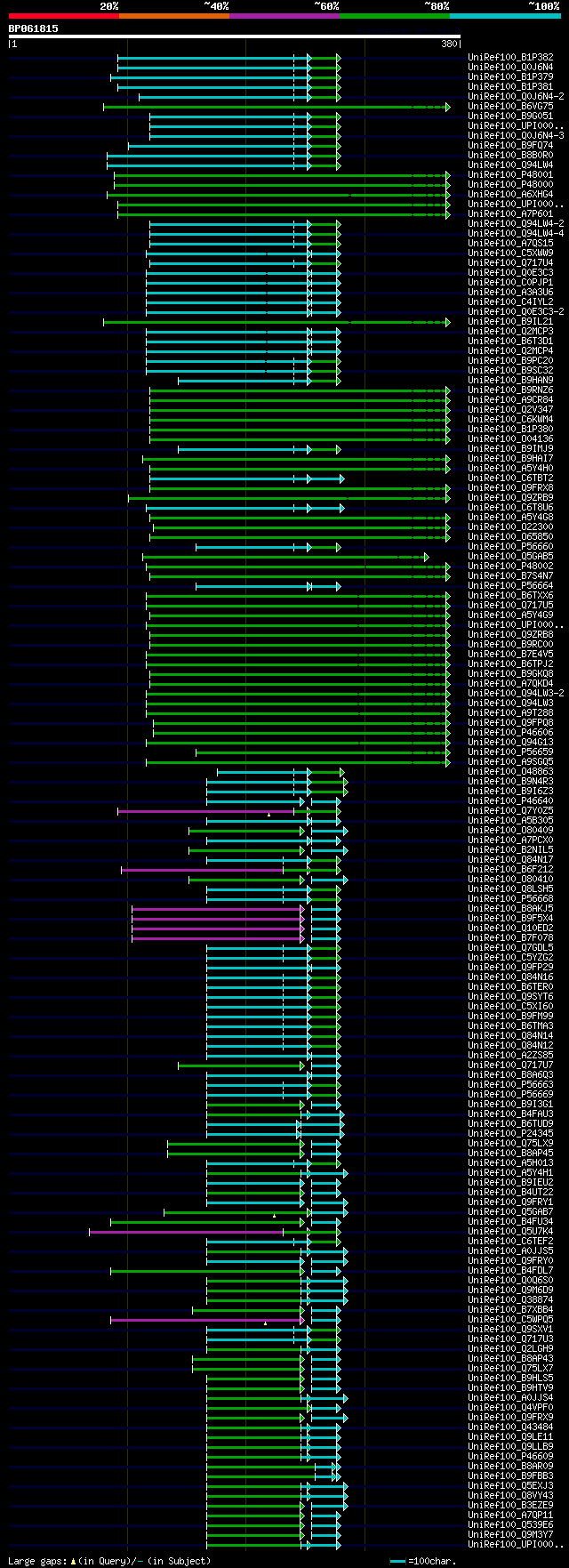Select the UniRef100_C5WPQ5 label

[x=510, y=1320]
